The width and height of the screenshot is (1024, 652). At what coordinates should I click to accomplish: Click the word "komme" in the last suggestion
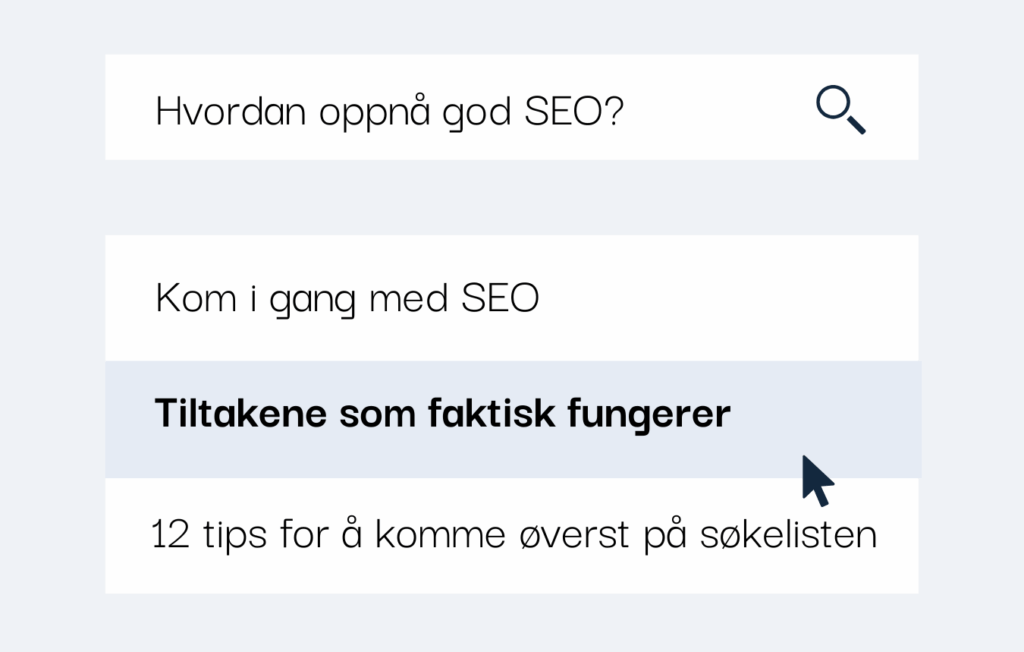[x=434, y=535]
